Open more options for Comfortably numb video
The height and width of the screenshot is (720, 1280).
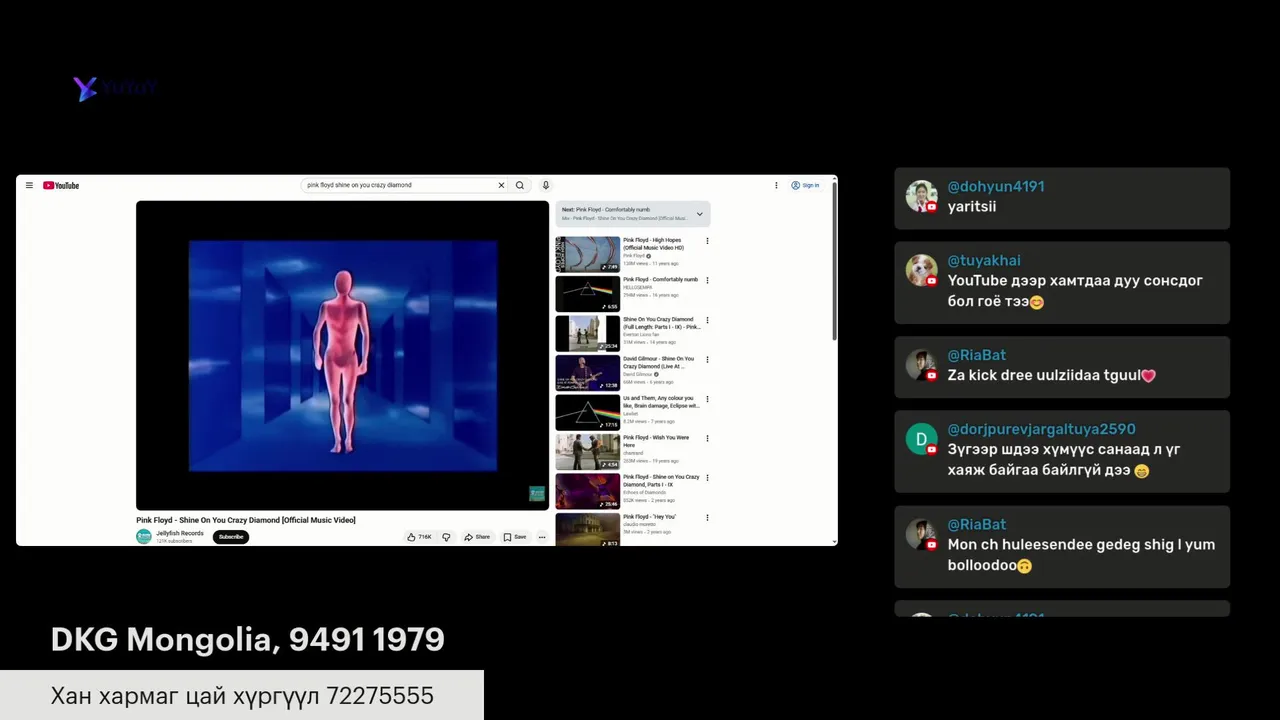click(707, 280)
